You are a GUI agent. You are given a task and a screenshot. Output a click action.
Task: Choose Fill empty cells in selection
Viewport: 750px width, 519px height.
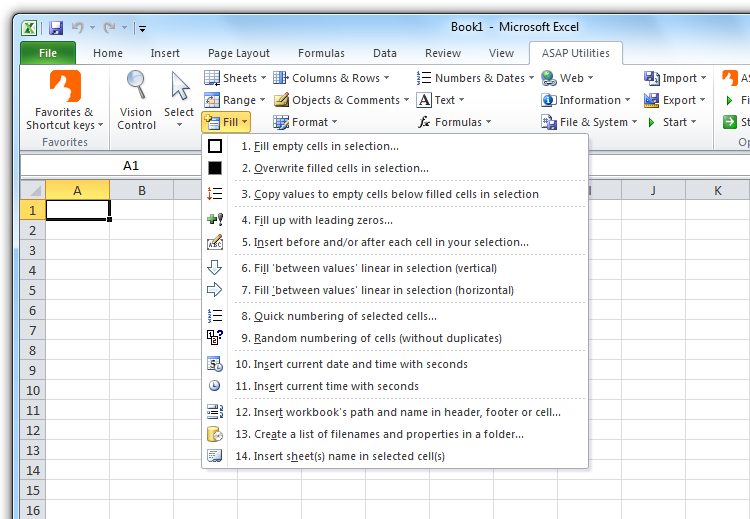click(x=395, y=146)
